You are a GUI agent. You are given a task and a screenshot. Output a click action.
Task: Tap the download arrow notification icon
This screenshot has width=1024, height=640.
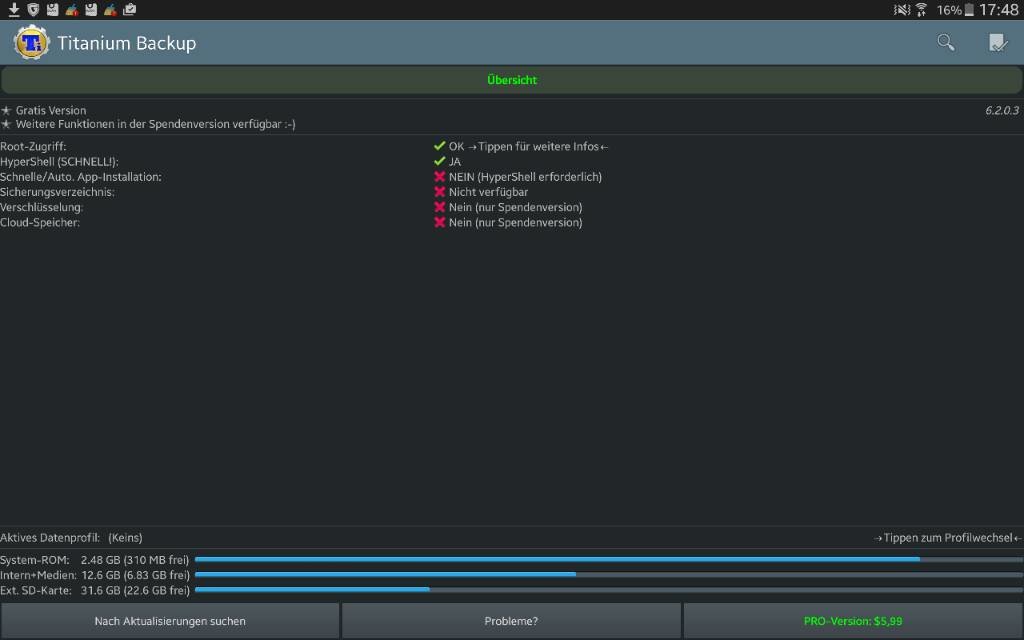pyautogui.click(x=14, y=9)
